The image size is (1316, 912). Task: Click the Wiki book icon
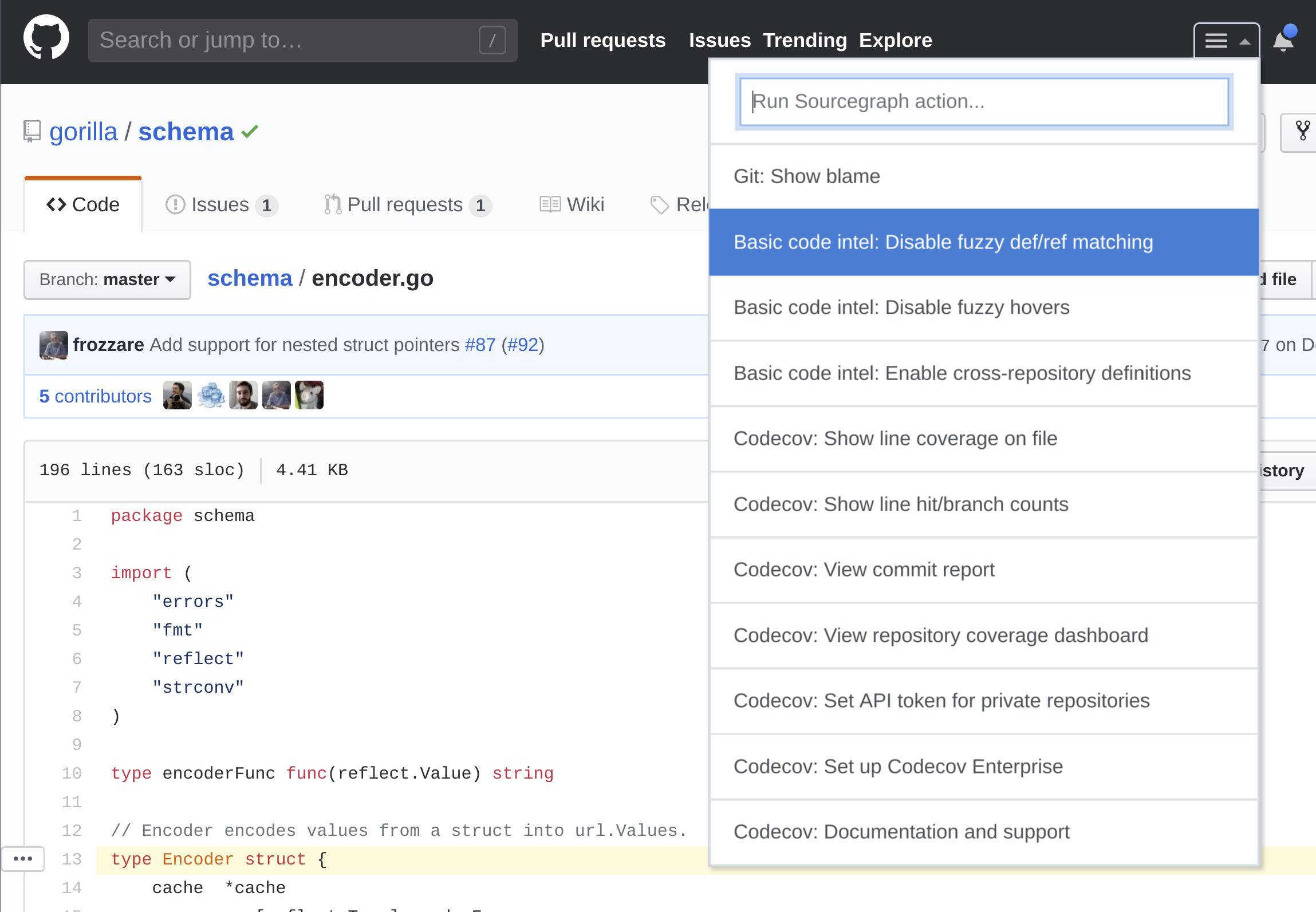549,204
